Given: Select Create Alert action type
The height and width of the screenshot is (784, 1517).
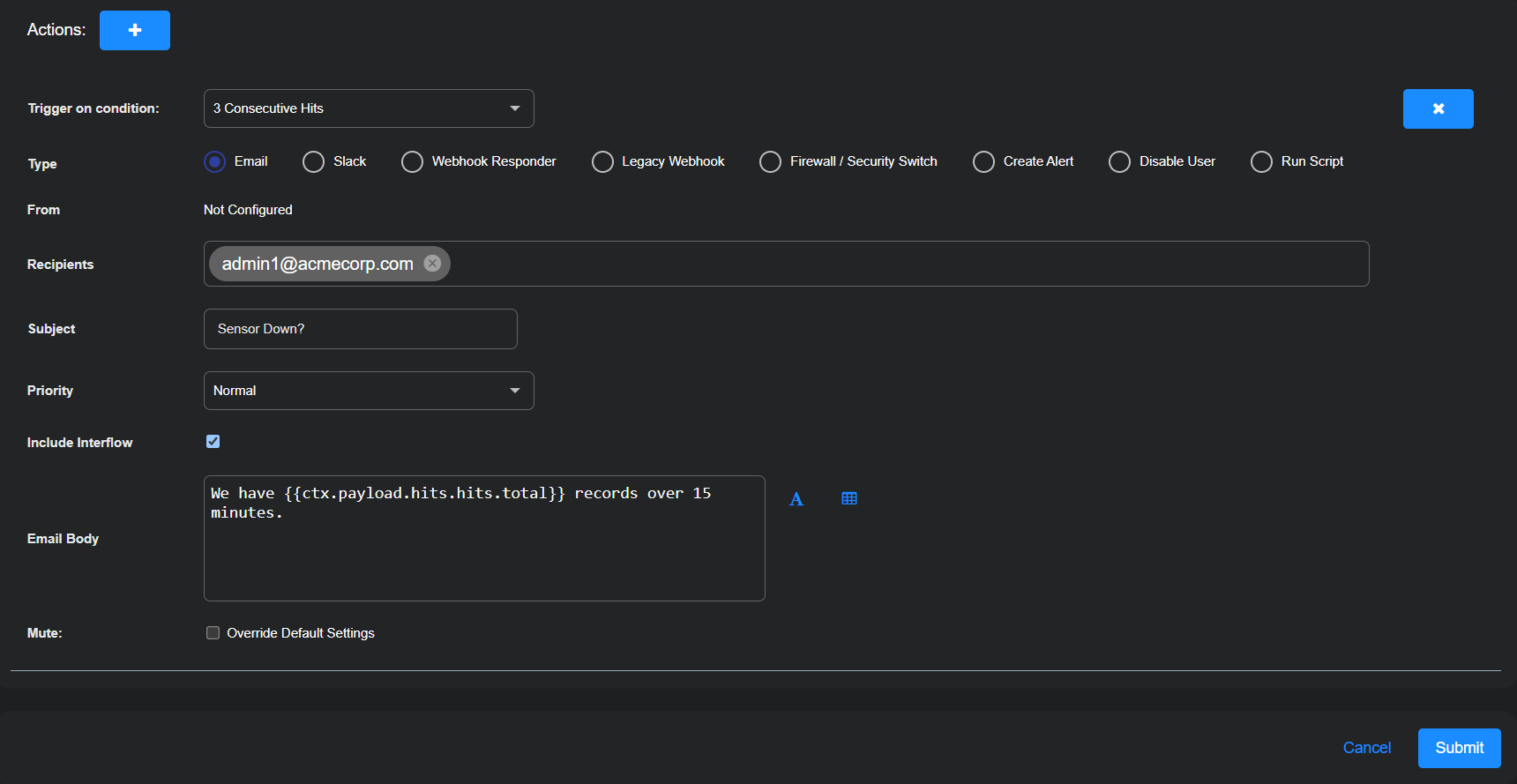Looking at the screenshot, I should [x=983, y=162].
